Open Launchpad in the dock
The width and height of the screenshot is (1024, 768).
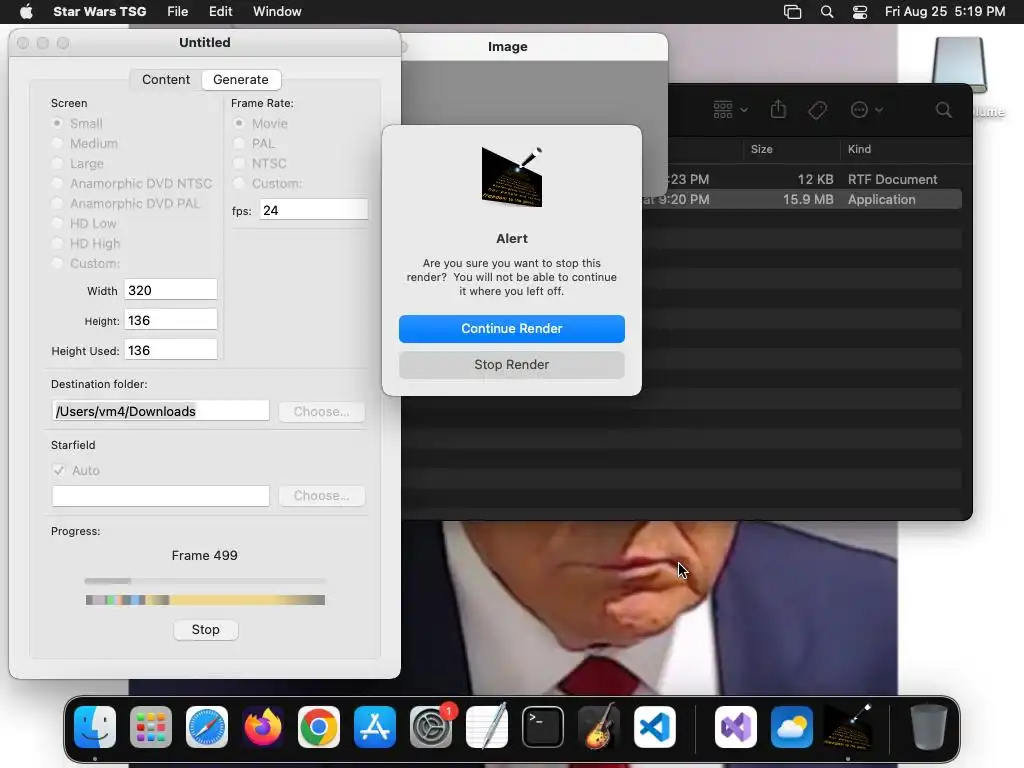(151, 727)
